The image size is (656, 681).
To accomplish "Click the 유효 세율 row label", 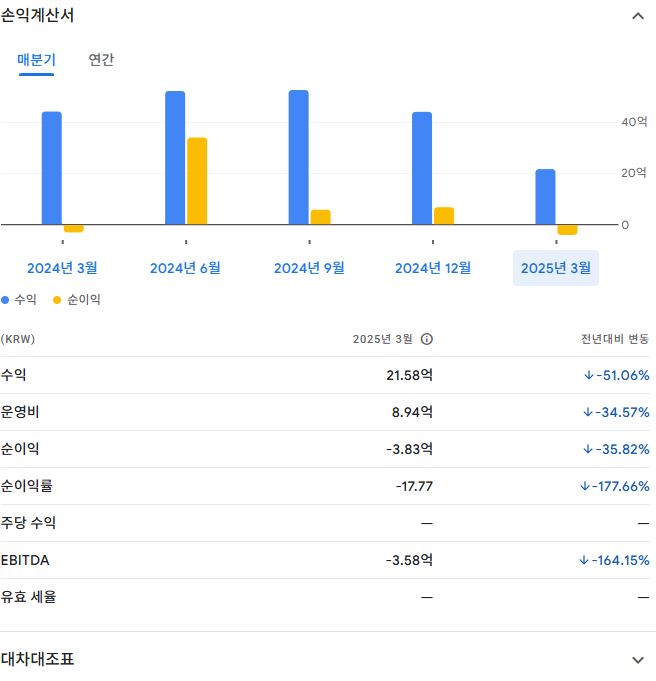I will pyautogui.click(x=28, y=597).
